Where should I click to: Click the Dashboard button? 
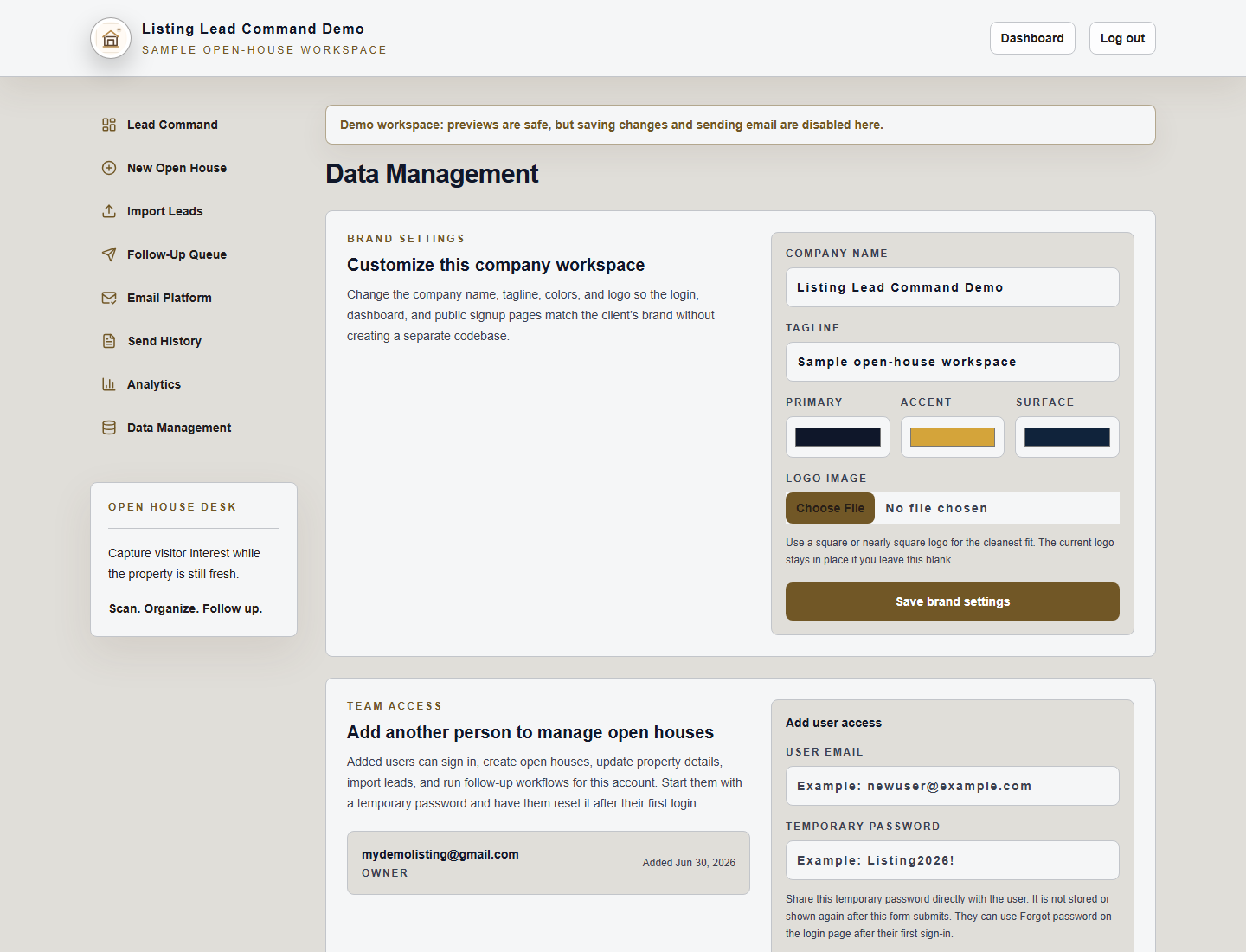click(x=1032, y=38)
